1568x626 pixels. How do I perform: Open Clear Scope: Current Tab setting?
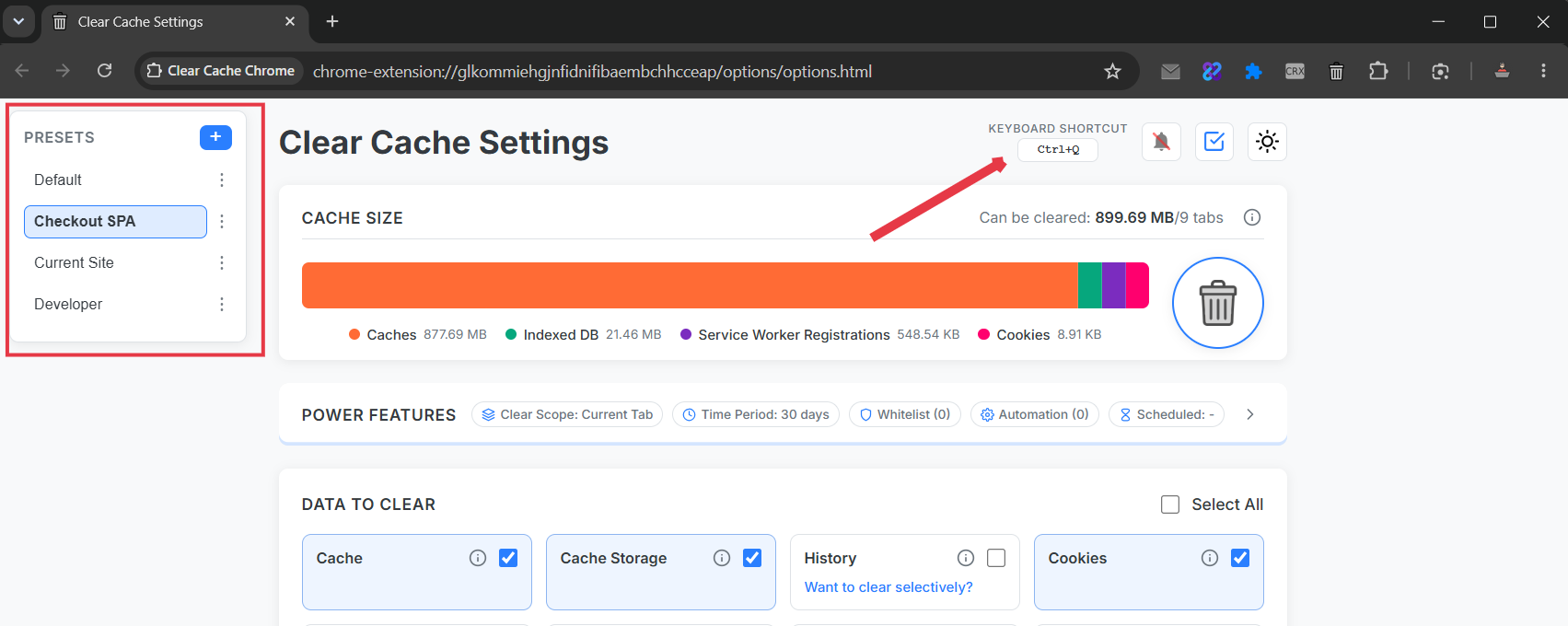pos(567,414)
